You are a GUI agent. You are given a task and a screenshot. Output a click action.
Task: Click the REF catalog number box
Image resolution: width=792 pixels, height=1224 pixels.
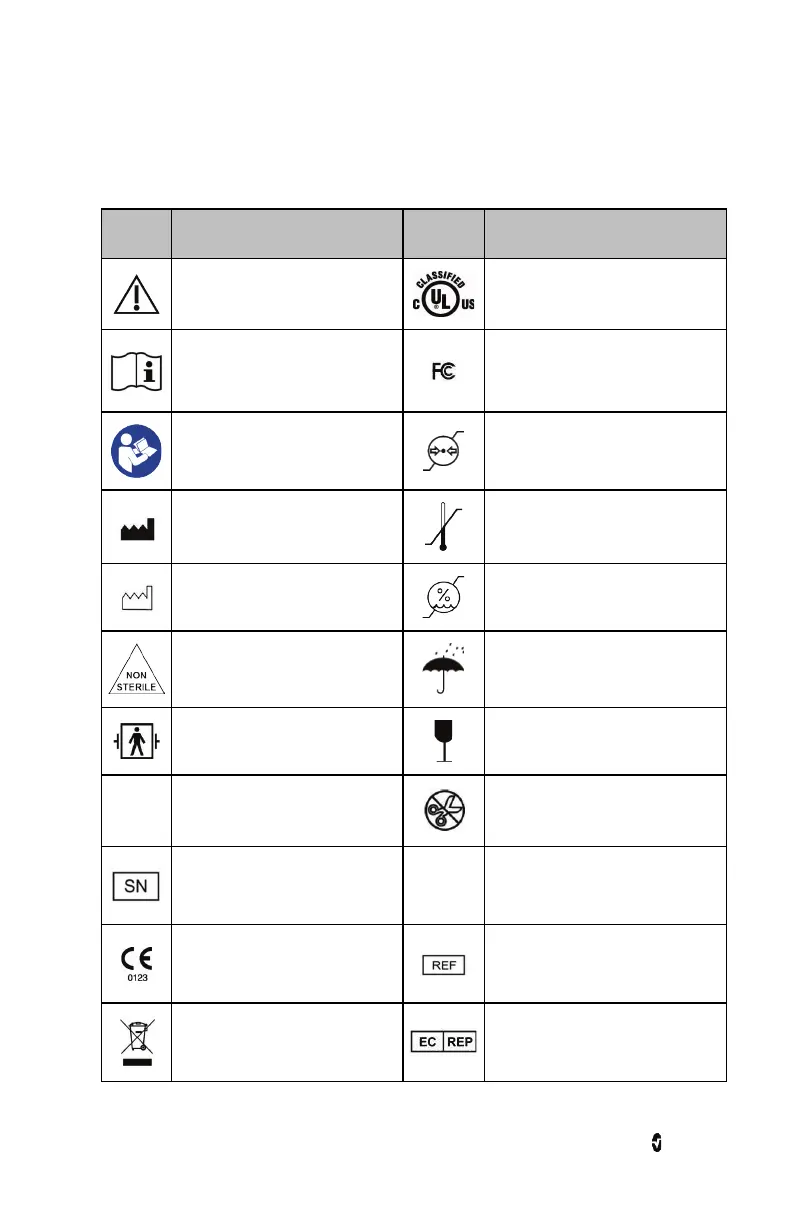443,965
